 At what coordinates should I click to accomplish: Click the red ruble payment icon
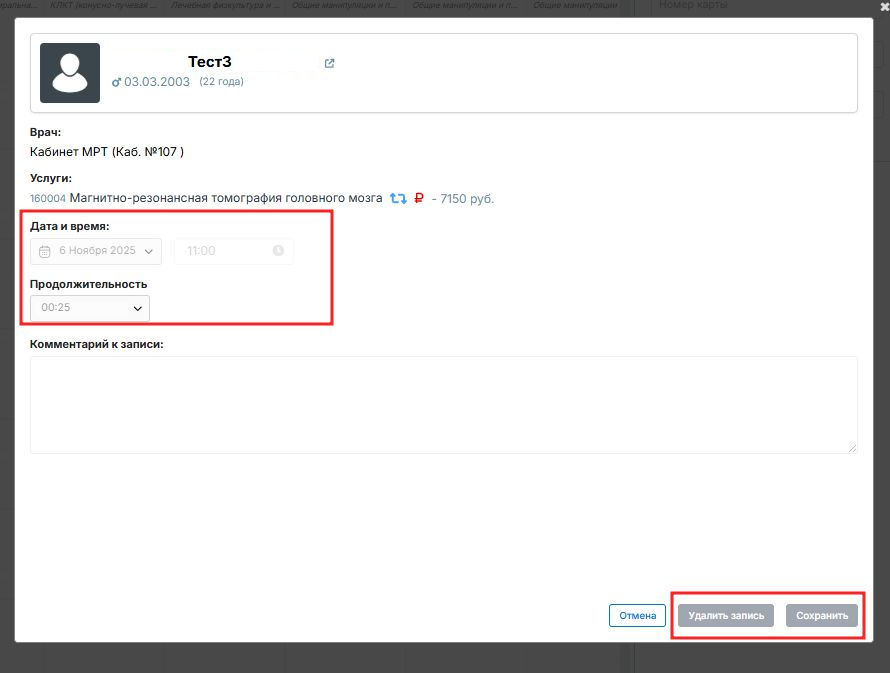(x=419, y=199)
